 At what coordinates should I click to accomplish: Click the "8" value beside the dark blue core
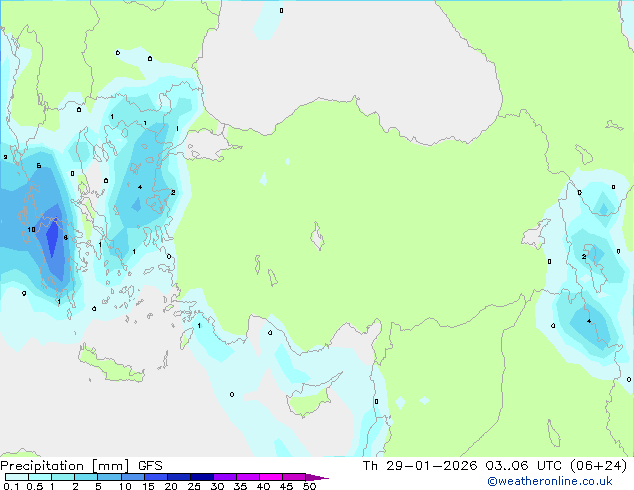click(x=66, y=238)
